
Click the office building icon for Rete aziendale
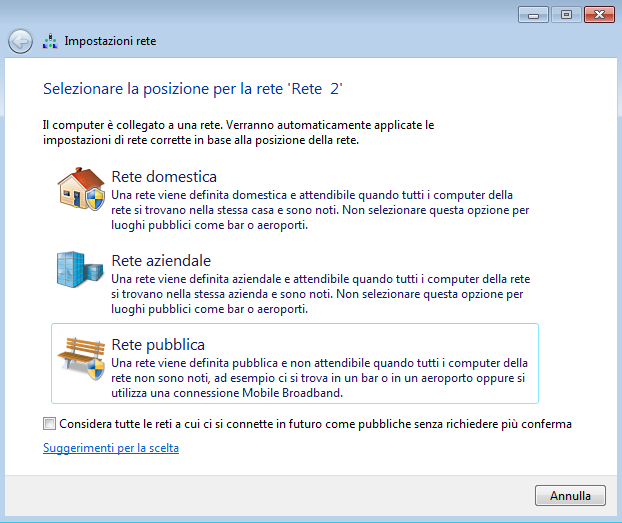click(x=80, y=269)
